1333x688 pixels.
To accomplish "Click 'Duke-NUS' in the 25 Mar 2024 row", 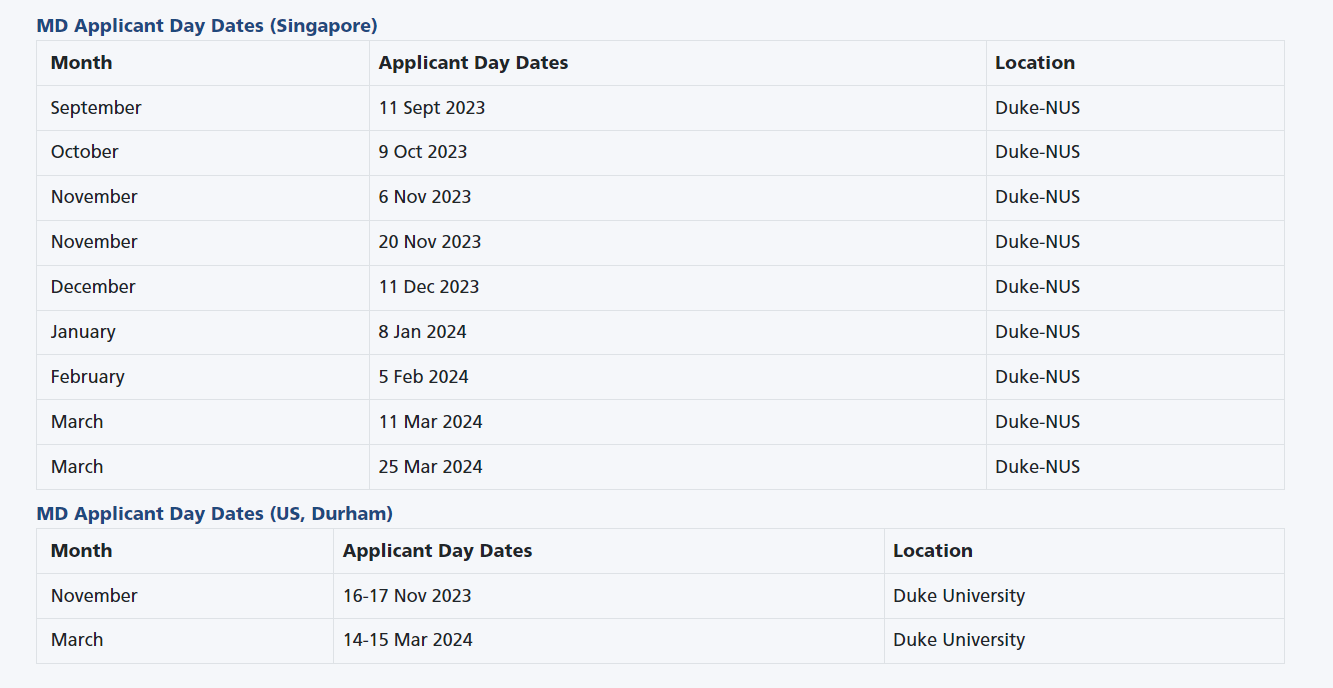I will pyautogui.click(x=1038, y=467).
